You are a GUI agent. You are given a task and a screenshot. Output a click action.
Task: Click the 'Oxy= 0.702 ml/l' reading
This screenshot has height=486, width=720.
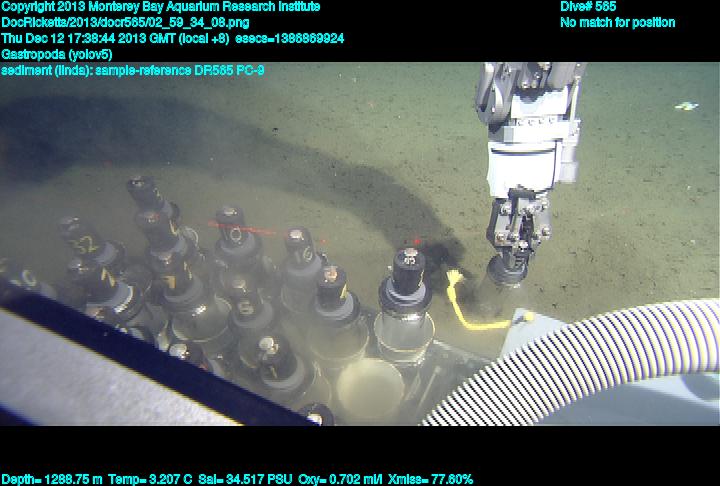coord(340,480)
